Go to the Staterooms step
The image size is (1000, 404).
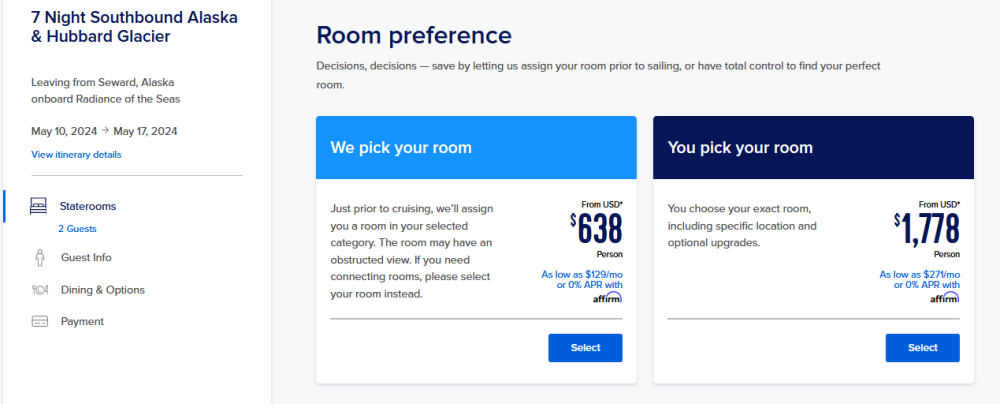tap(88, 206)
